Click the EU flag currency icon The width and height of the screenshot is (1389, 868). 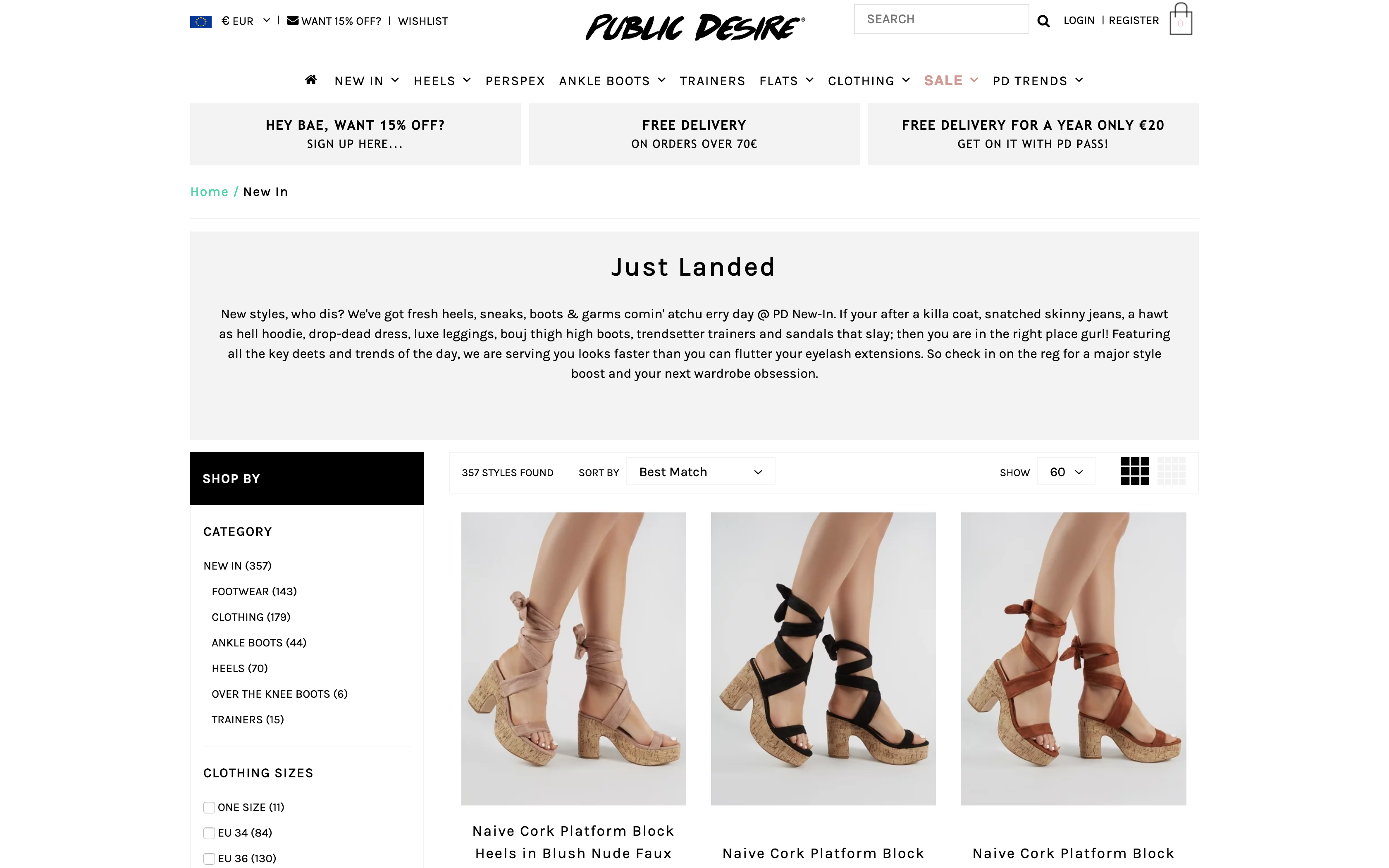[201, 22]
